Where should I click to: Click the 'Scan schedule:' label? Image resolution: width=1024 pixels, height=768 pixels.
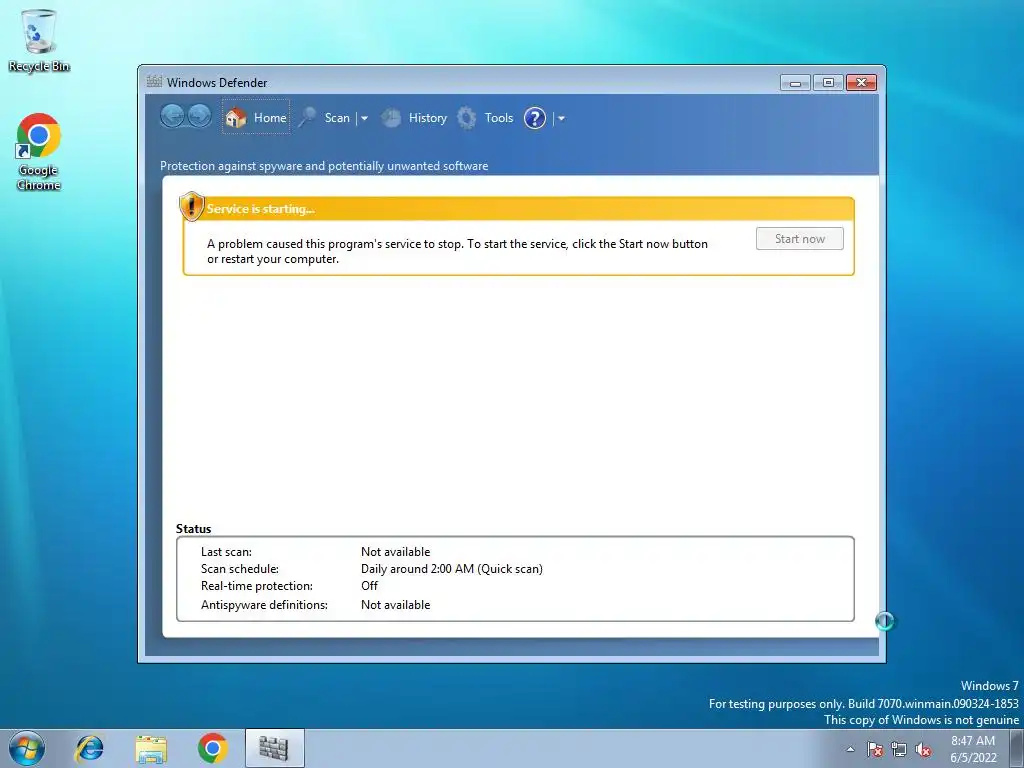[x=240, y=569]
